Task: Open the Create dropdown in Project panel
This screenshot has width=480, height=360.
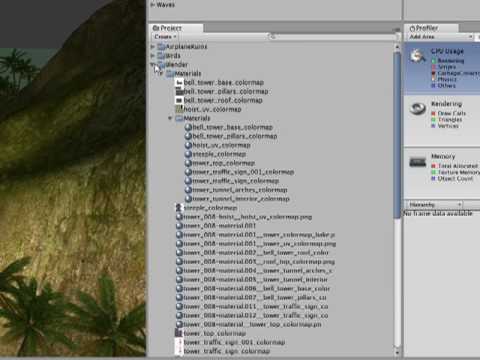Action: pyautogui.click(x=165, y=37)
